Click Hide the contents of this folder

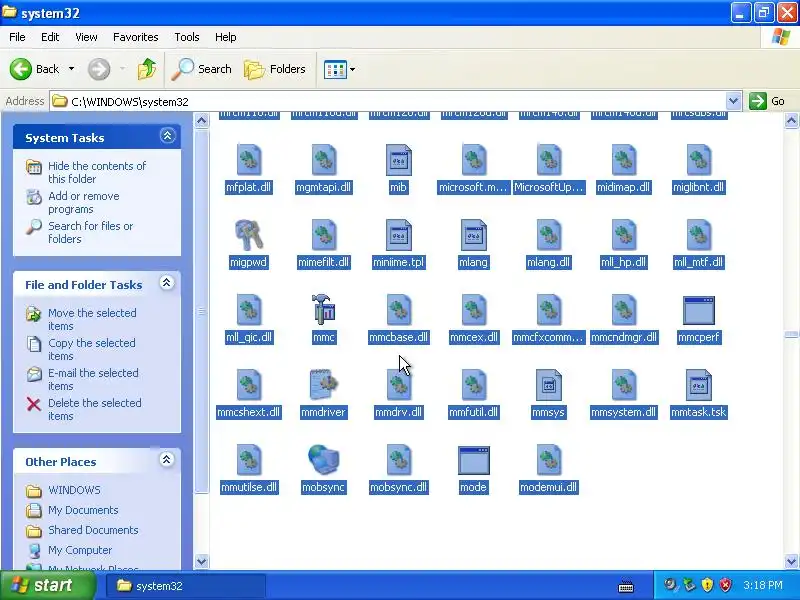click(97, 172)
